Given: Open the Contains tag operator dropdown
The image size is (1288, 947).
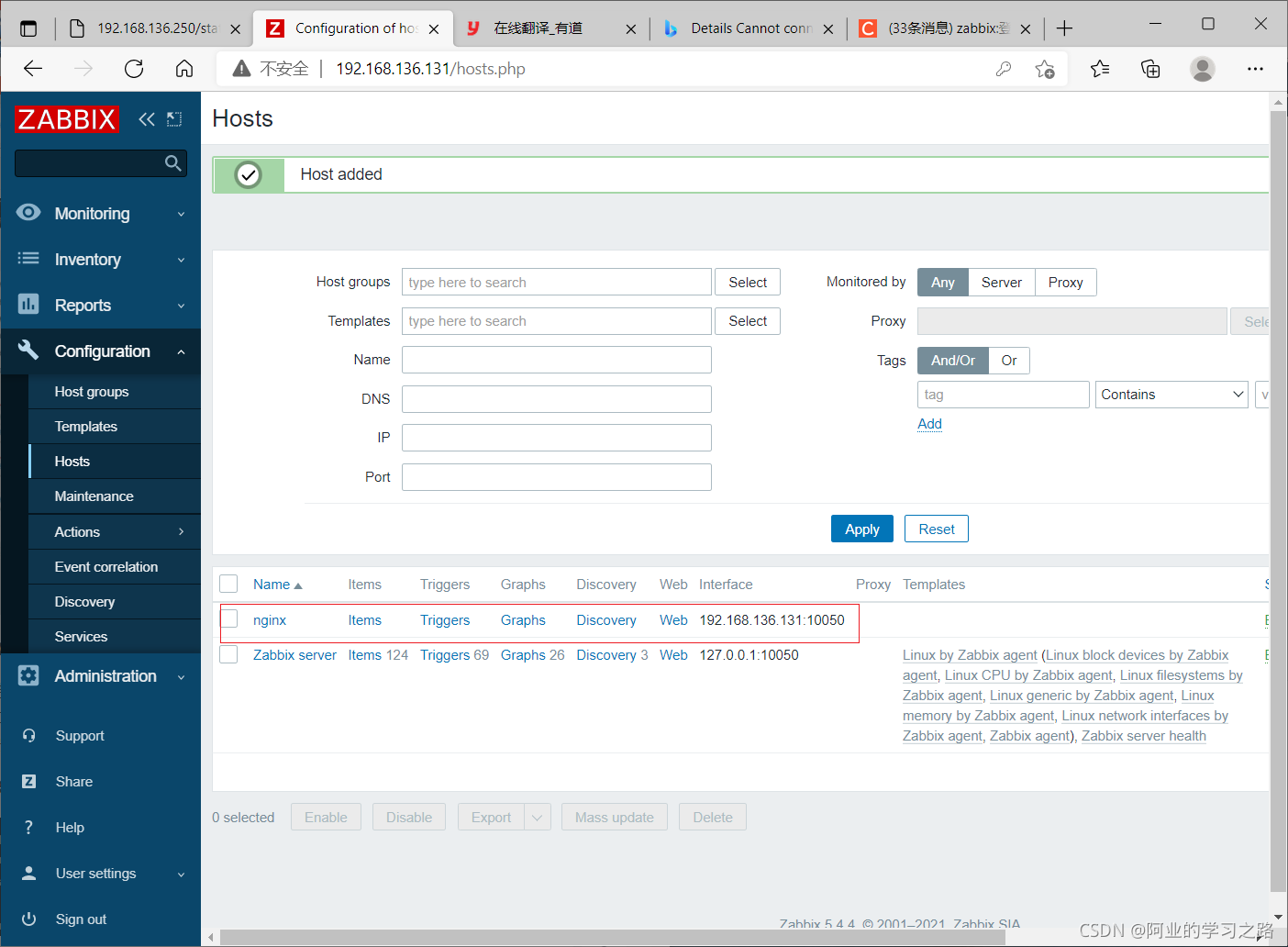Looking at the screenshot, I should click(x=1171, y=395).
